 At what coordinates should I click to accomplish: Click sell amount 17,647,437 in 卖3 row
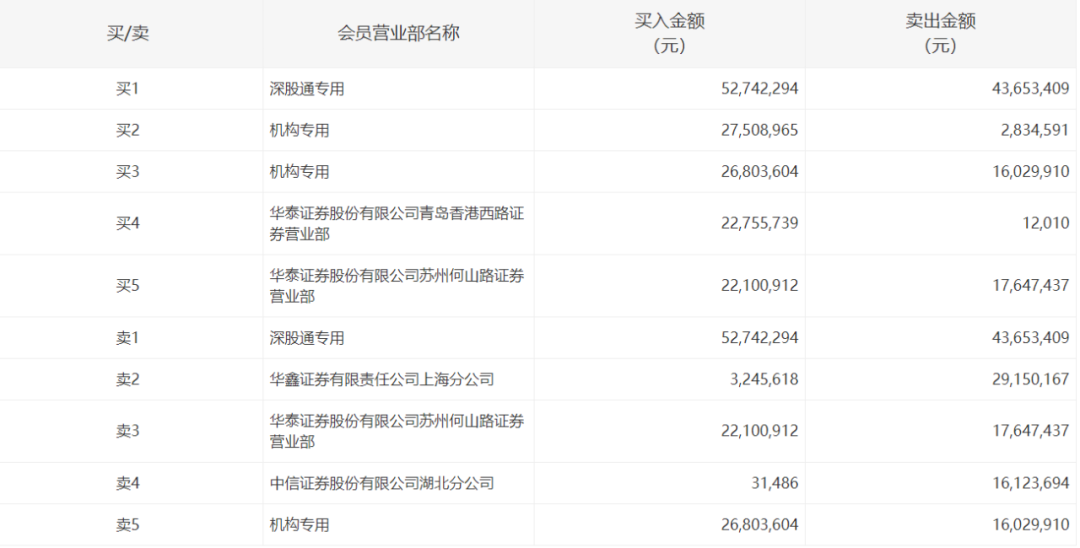1031,431
